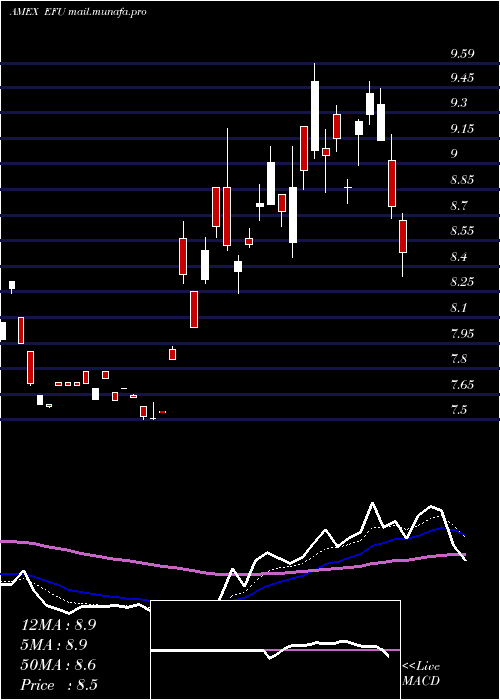The height and width of the screenshot is (700, 500).
Task: Click the 7.95 price axis label
Action: (462, 333)
